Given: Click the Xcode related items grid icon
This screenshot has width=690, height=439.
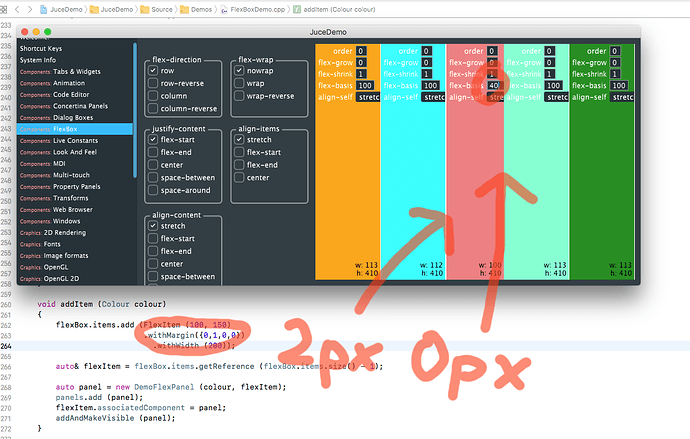Looking at the screenshot, I should coord(4,9).
